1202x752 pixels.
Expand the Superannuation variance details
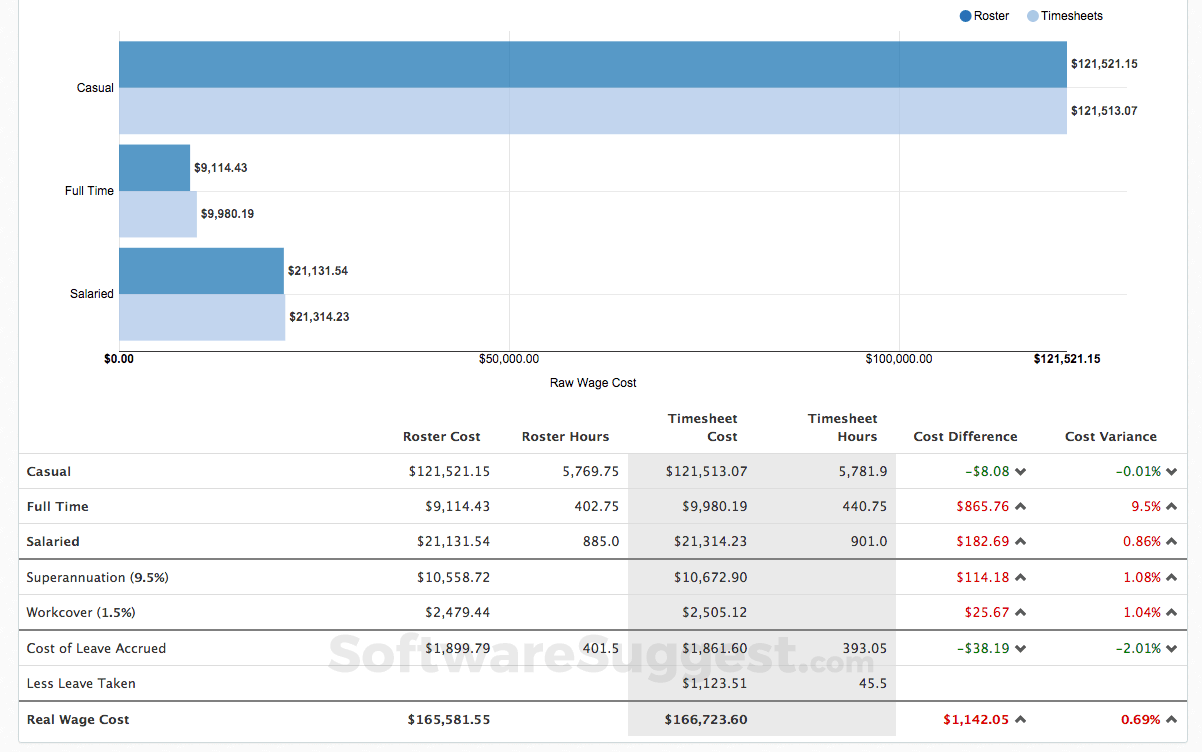click(1170, 577)
